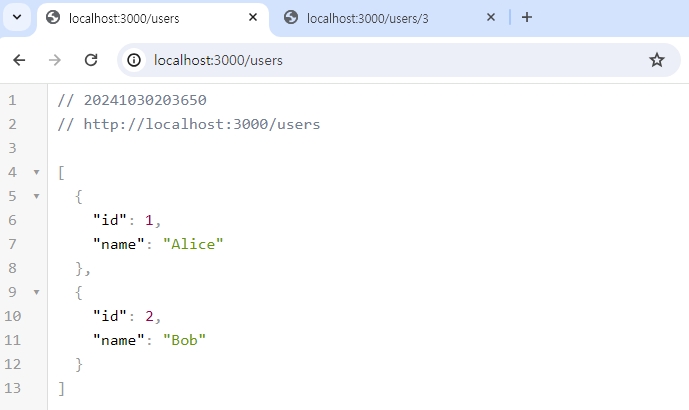Bookmark this page with the star icon
This screenshot has height=410, width=689.
657,60
